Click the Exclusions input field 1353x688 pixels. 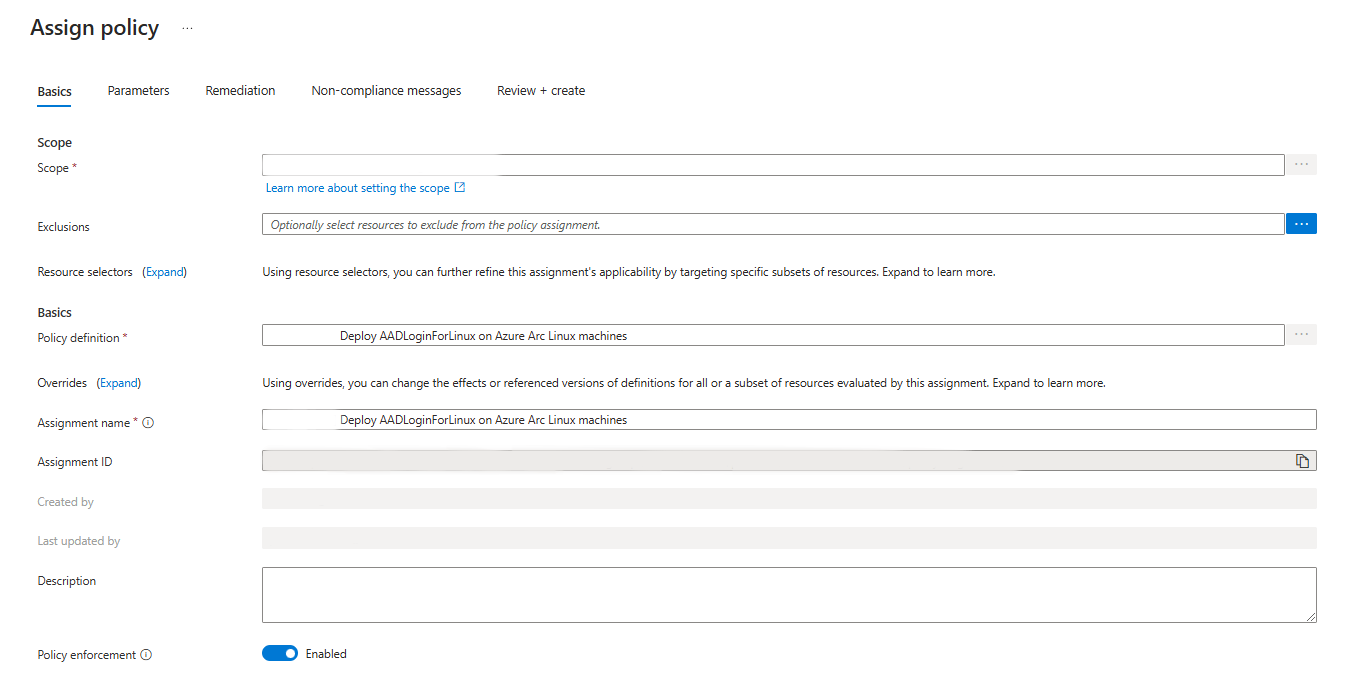[x=772, y=225]
